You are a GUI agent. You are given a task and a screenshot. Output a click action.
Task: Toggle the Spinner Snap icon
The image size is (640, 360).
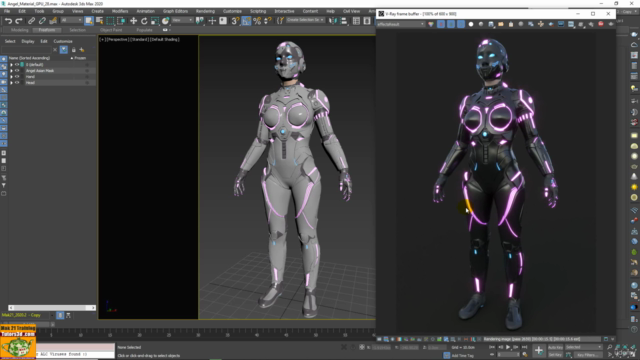(x=268, y=21)
